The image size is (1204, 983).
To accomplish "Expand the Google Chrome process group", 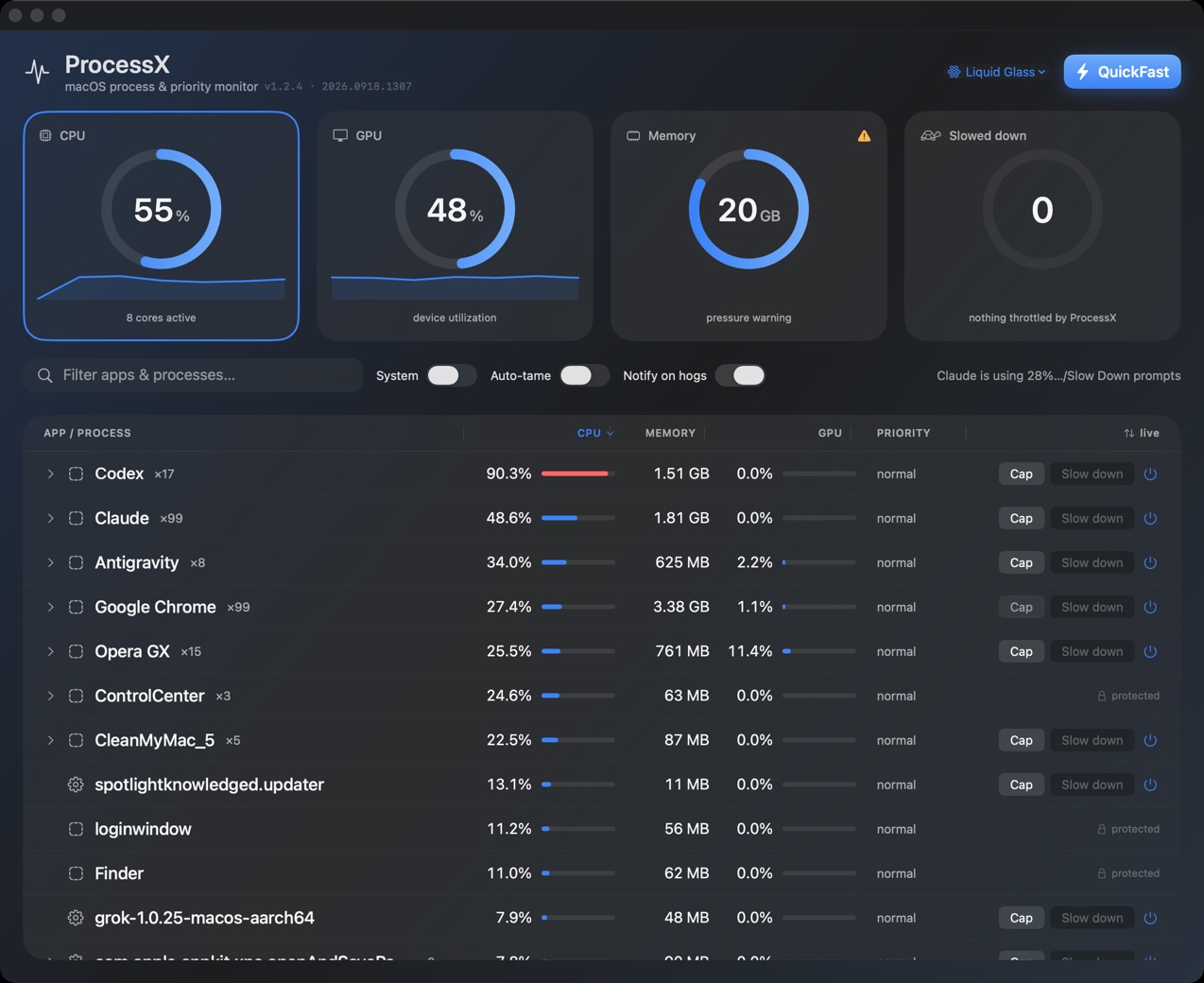I will coord(51,607).
